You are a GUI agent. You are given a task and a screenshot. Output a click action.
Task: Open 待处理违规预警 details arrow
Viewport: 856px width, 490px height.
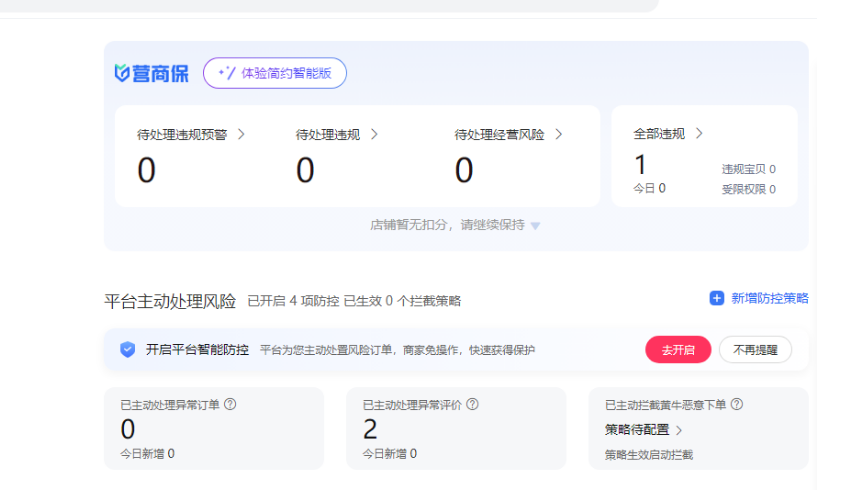pos(241,134)
